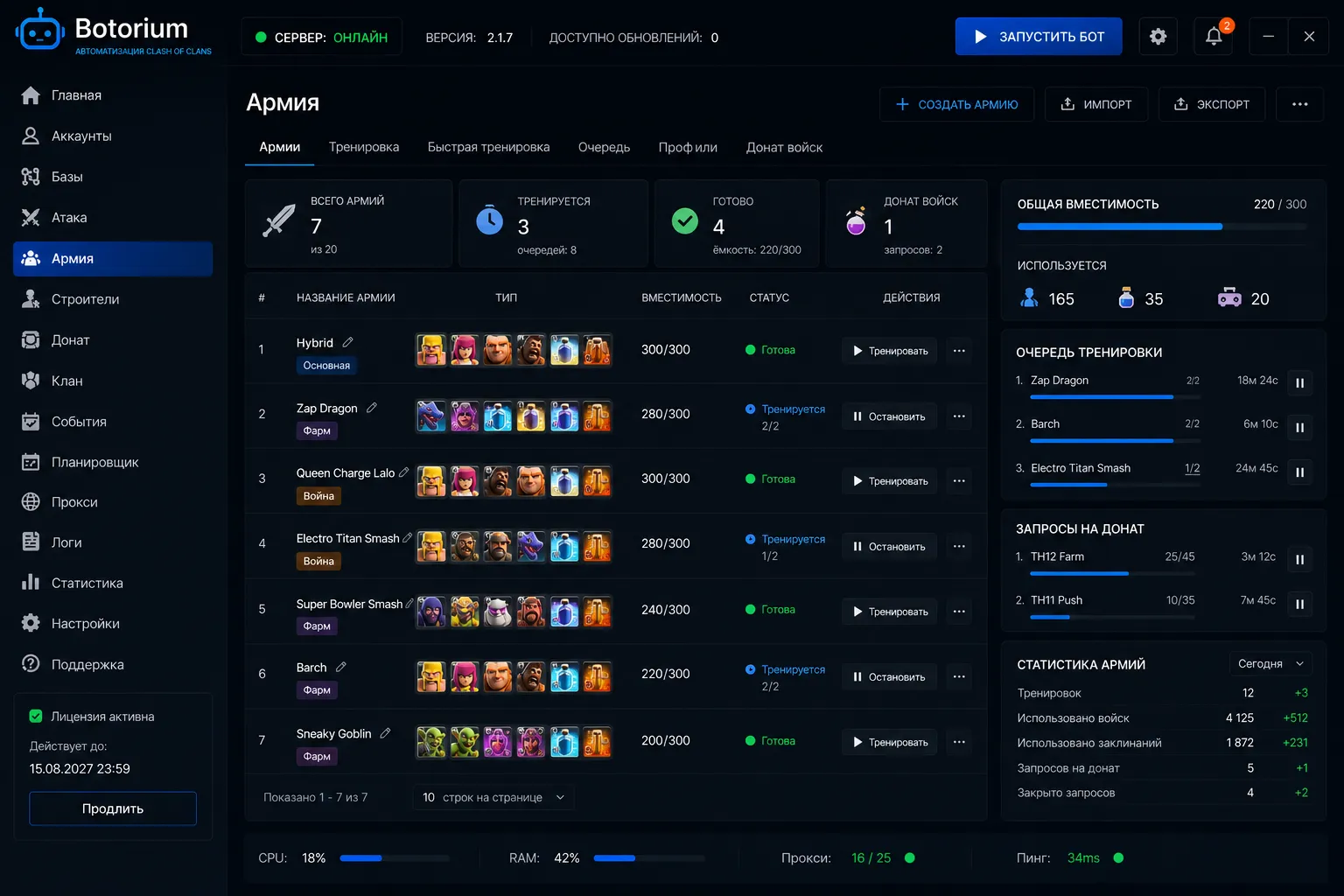Click СОЗДАТЬ АРМИЮ button
The image size is (1344, 896).
(x=956, y=104)
